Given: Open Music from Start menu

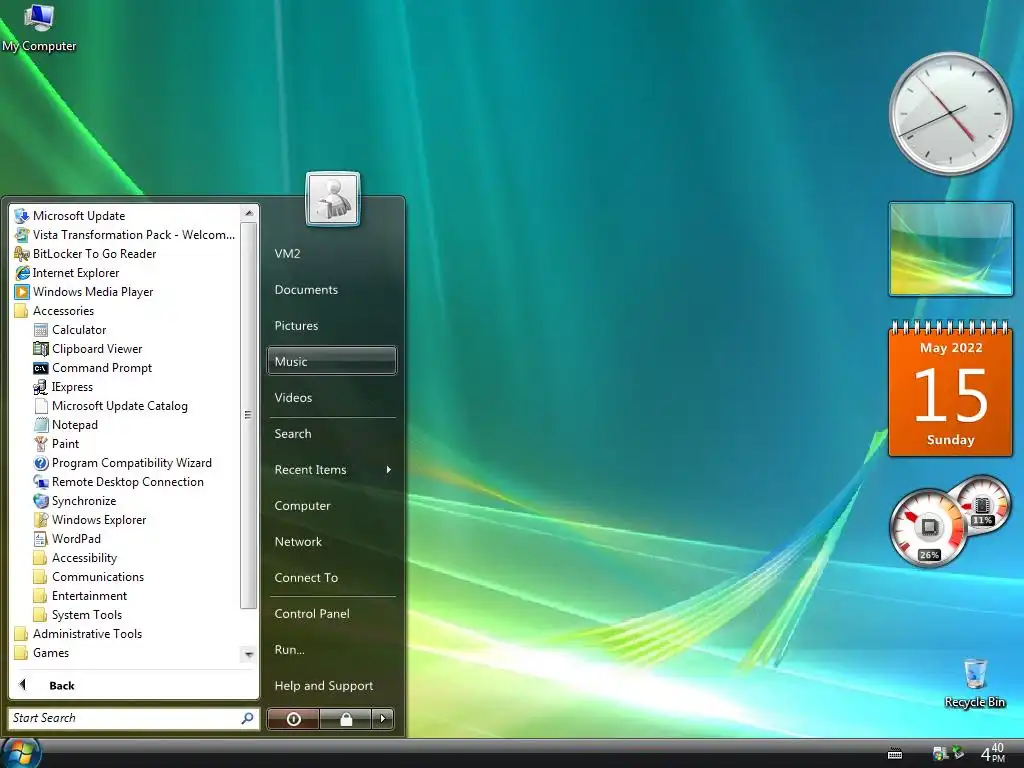Looking at the screenshot, I should (332, 360).
